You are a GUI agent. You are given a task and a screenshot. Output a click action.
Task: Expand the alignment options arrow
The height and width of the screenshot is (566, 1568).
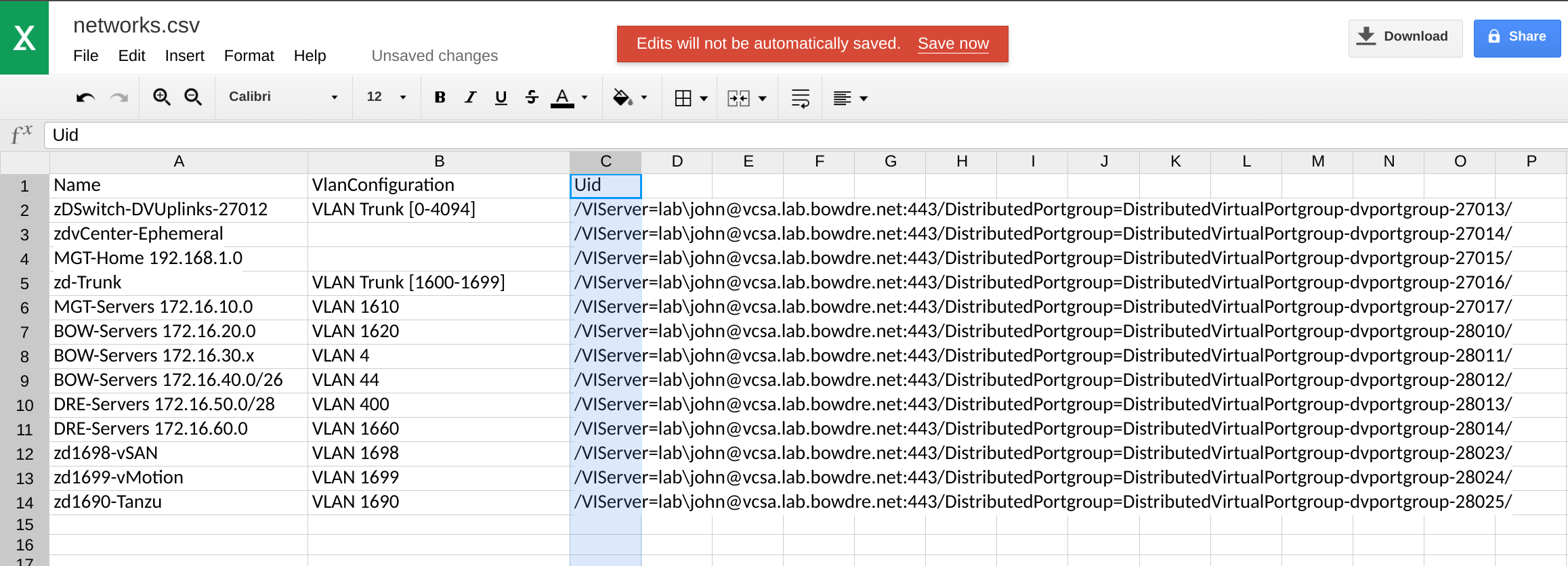tap(864, 99)
